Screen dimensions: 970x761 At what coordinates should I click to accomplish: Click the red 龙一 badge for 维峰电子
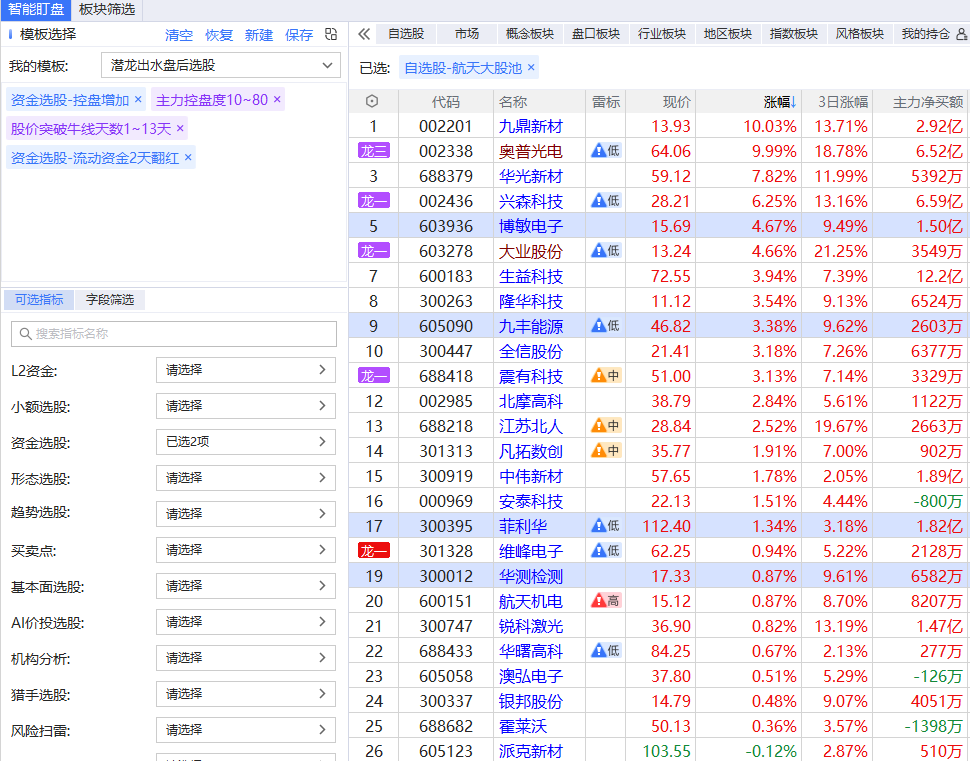click(373, 551)
